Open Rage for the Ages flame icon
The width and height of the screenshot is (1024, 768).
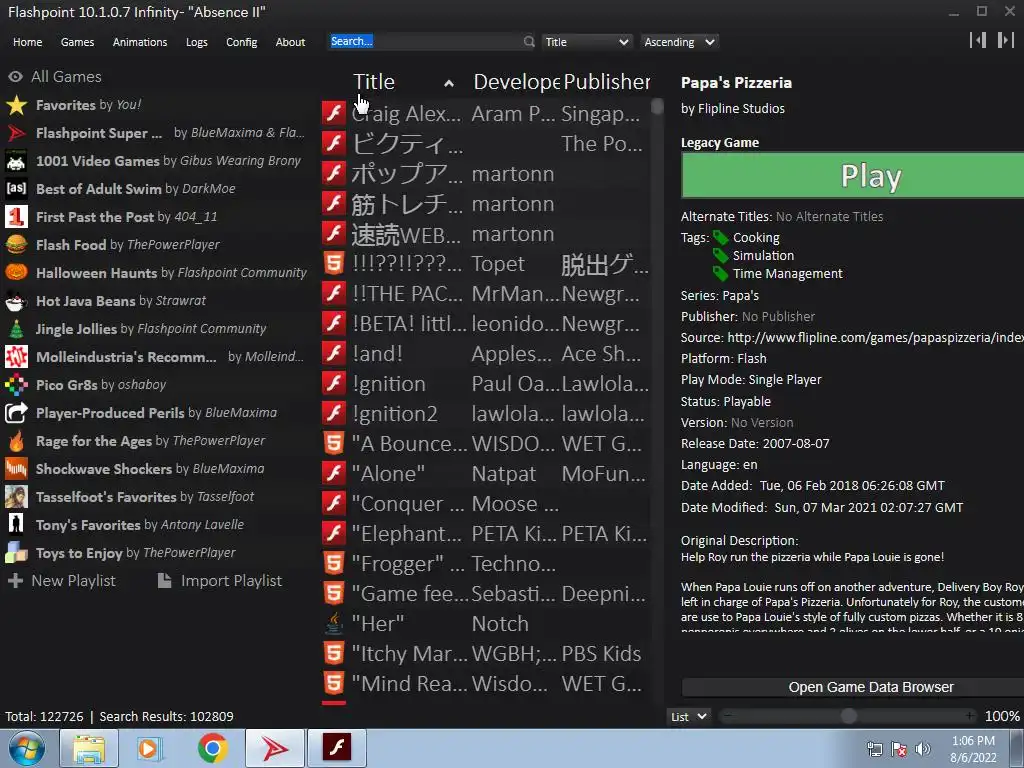click(16, 441)
